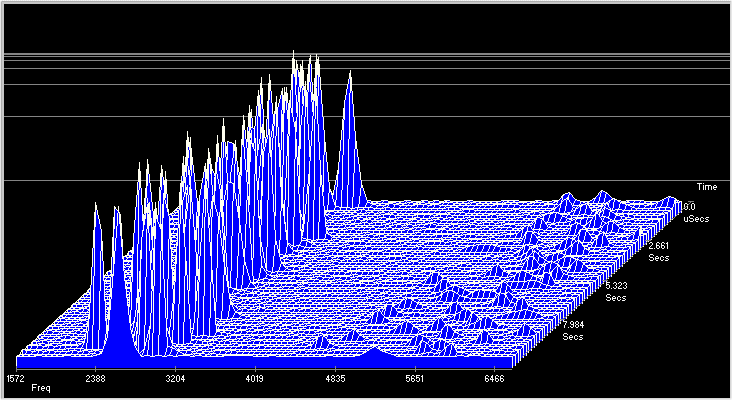Select the 5.323 Secs time marker

tap(616, 292)
